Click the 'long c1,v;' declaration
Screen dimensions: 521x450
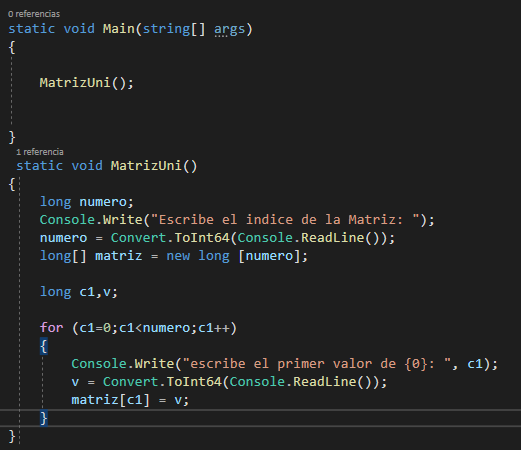(79, 292)
